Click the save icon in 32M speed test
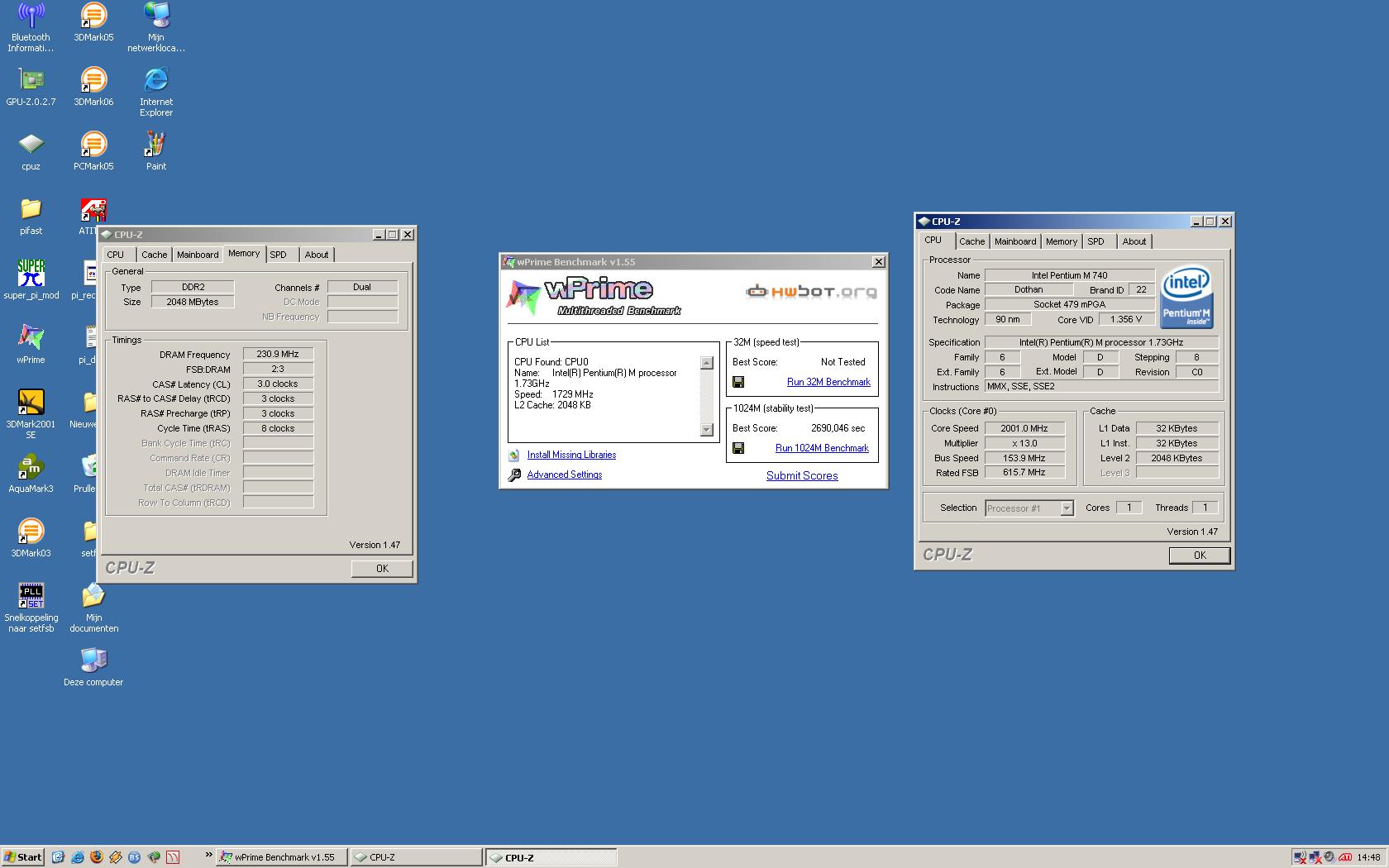This screenshot has width=1389, height=868. pos(738,382)
